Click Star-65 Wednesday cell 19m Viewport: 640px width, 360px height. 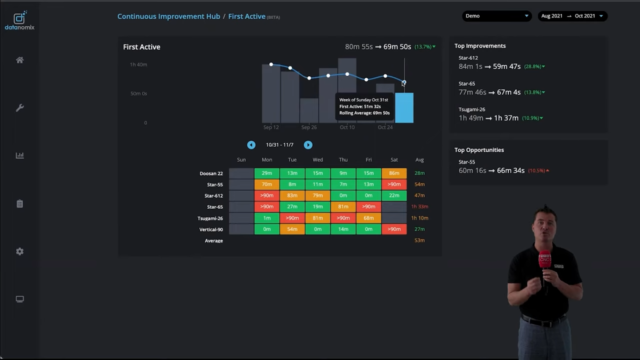tap(318, 207)
